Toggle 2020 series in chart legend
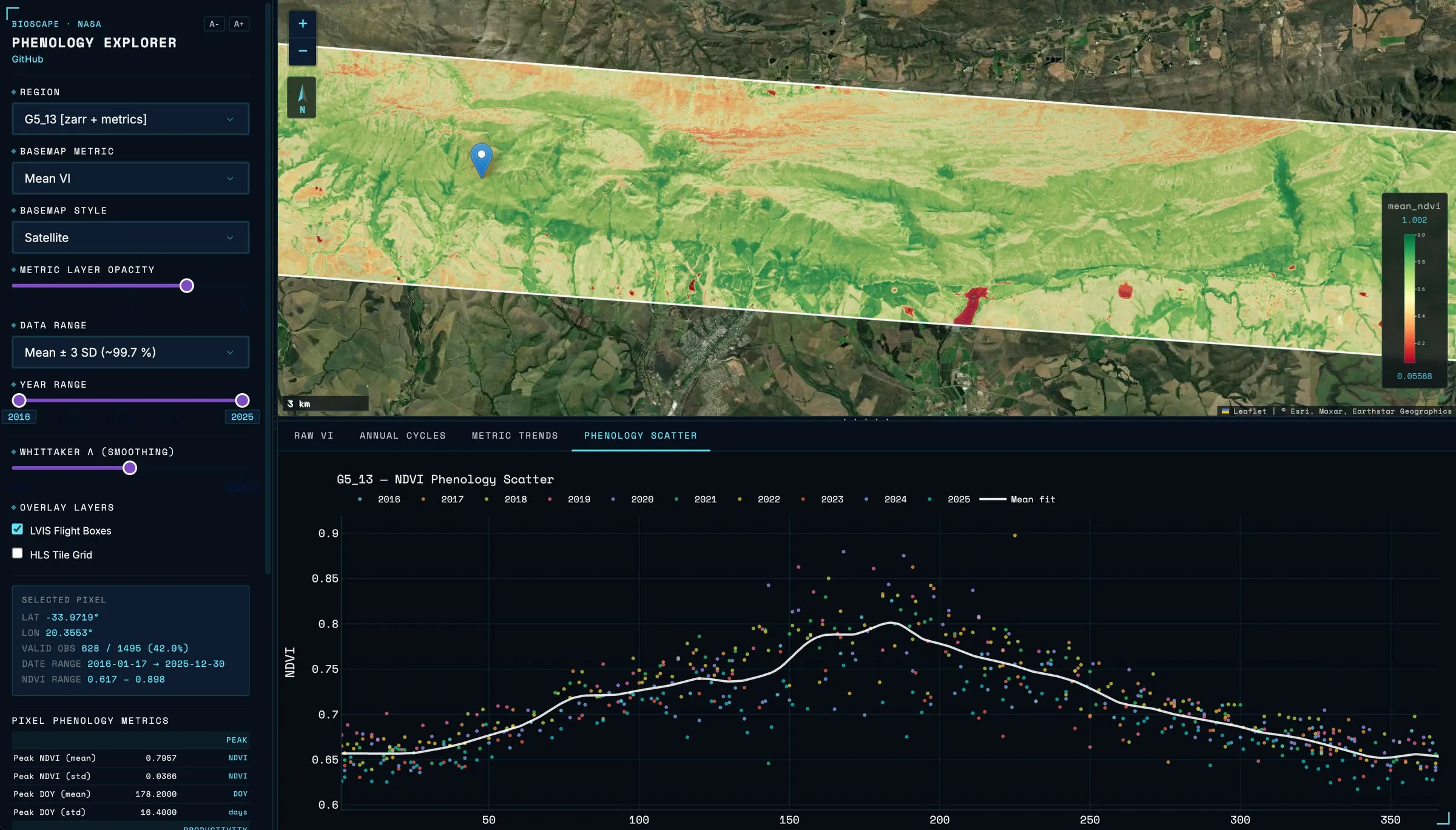This screenshot has width=1456, height=830. coord(633,499)
